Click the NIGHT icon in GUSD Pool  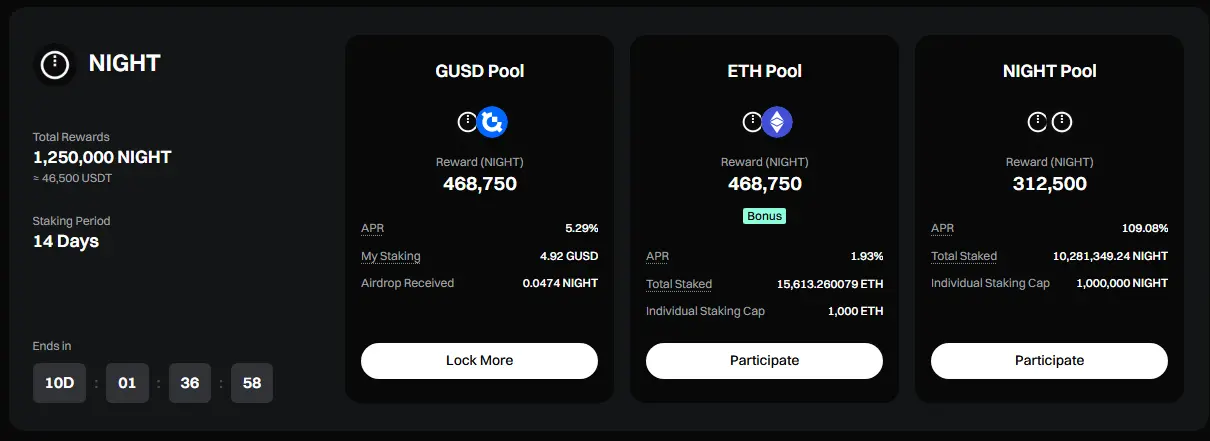466,122
